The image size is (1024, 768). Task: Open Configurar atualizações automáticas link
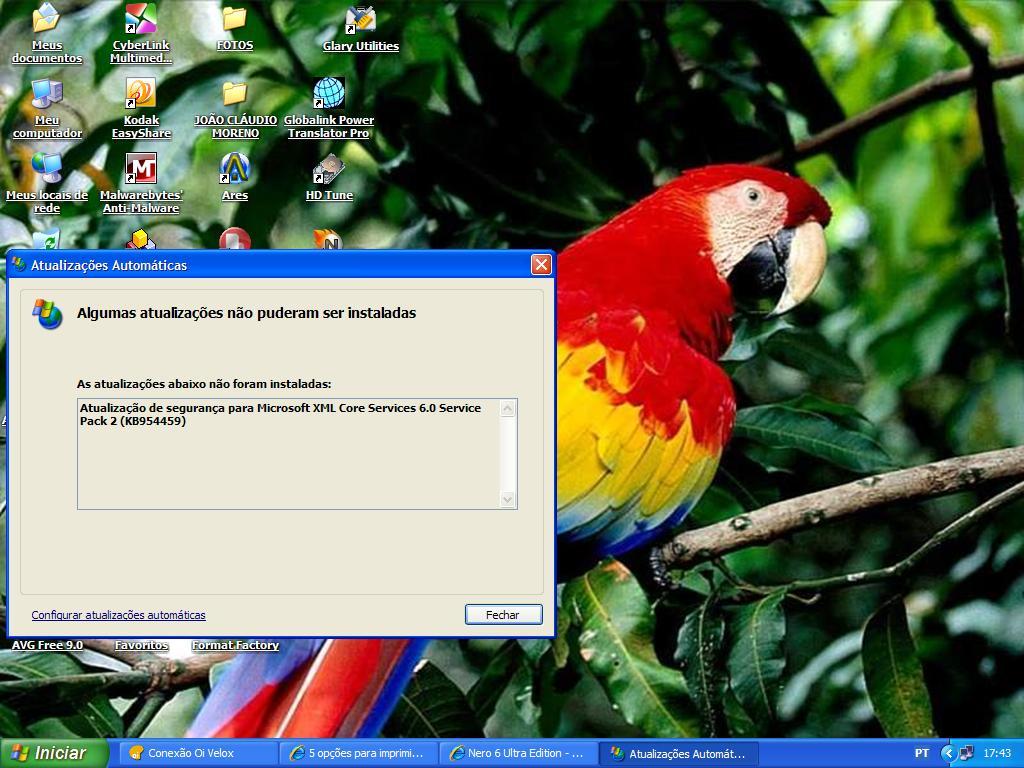(118, 615)
